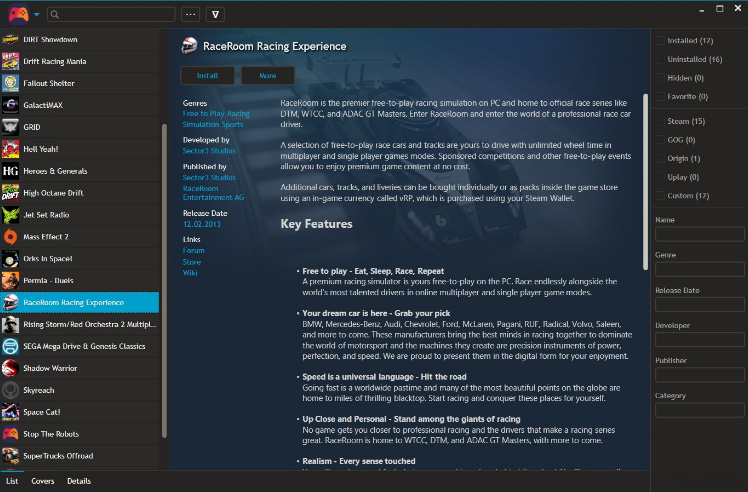Click the Genre filter input field

(699, 269)
